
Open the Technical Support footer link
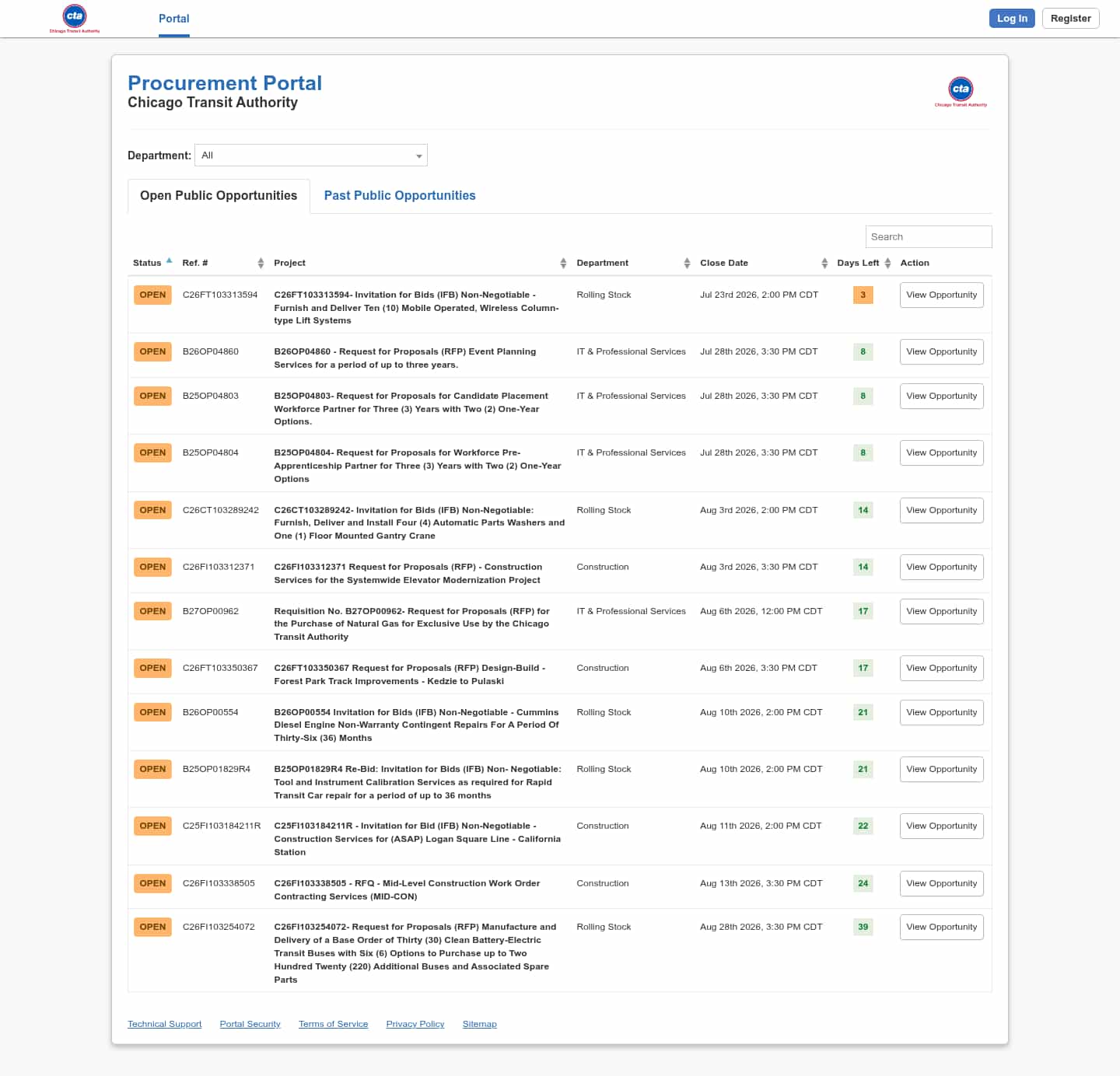(165, 1024)
